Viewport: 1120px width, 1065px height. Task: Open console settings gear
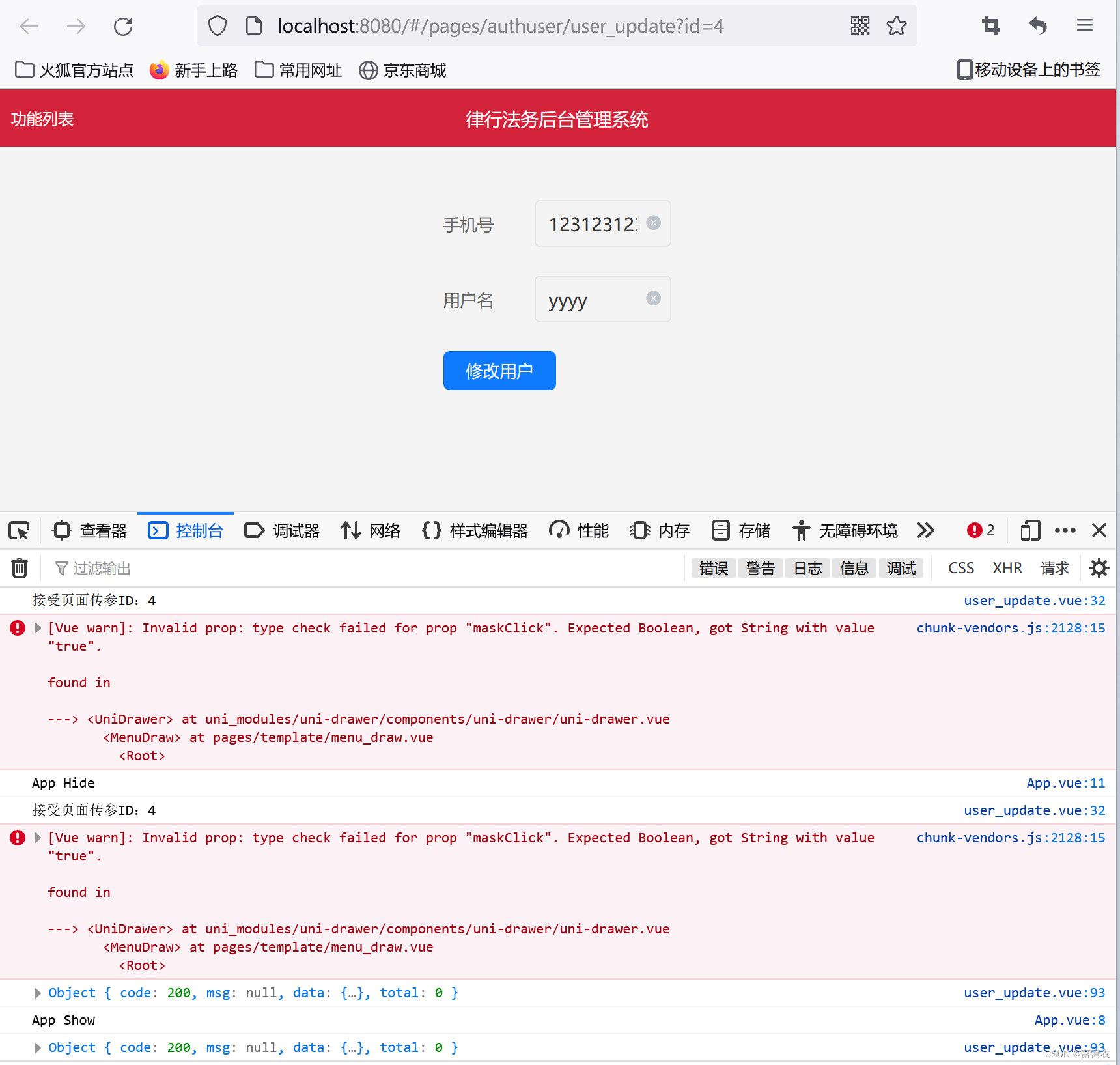[x=1099, y=568]
